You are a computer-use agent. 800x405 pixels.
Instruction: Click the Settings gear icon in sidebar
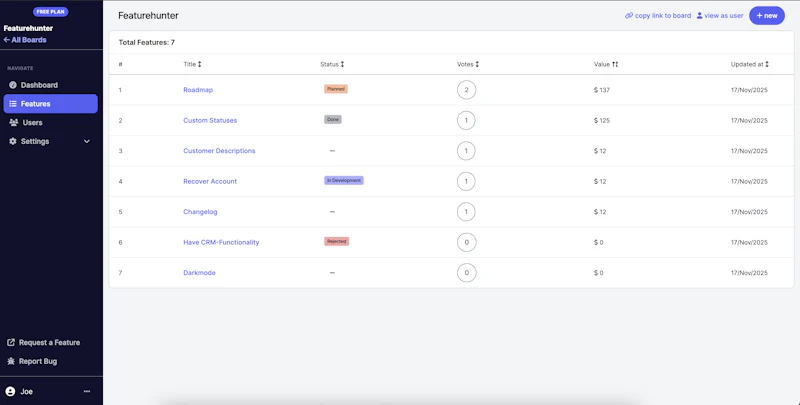pyautogui.click(x=13, y=141)
